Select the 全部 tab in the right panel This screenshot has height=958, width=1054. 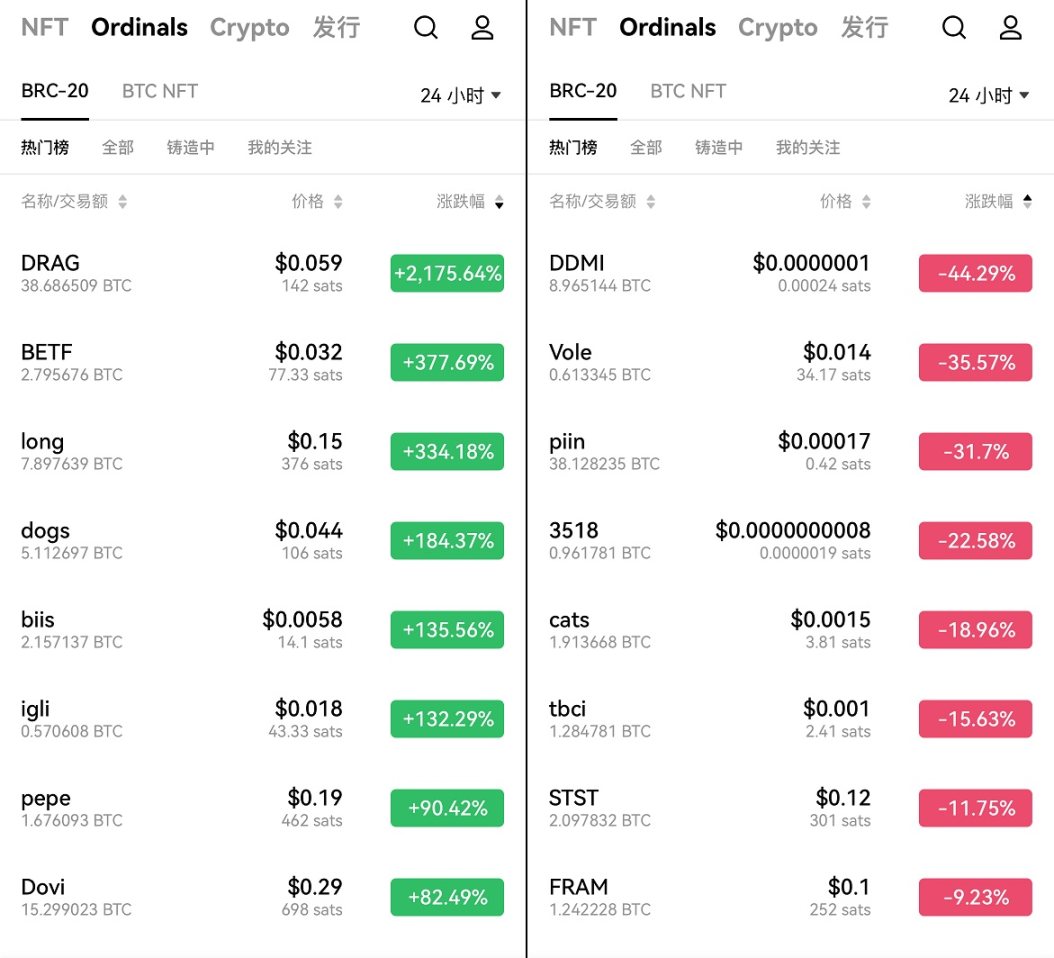(x=646, y=148)
